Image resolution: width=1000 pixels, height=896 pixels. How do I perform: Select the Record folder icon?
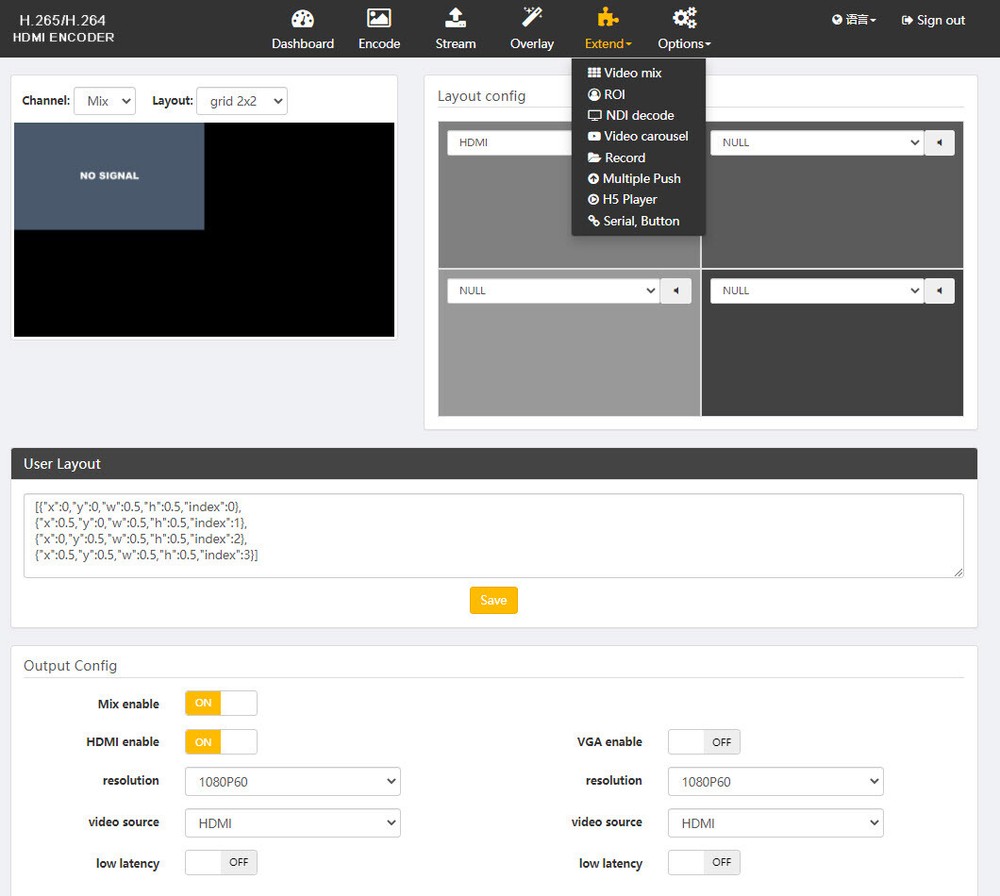(596, 157)
